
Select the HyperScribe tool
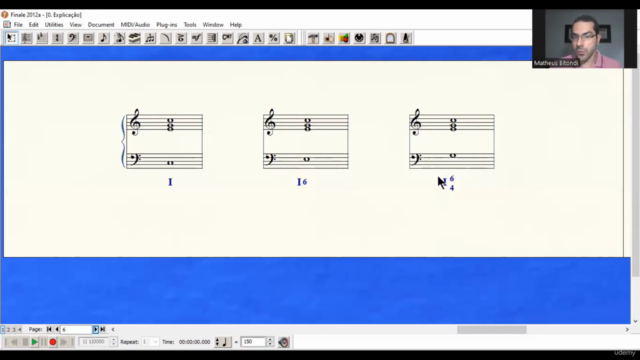(135, 38)
